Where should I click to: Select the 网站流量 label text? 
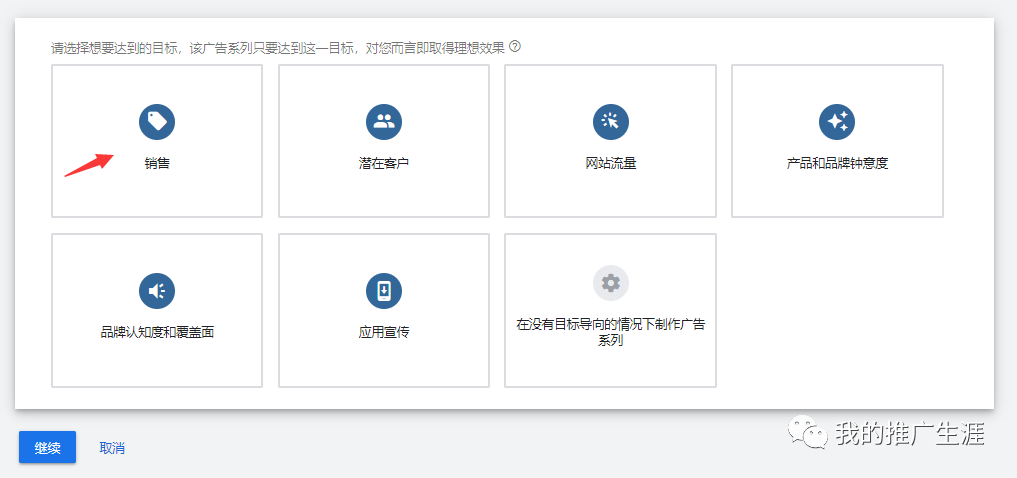(610, 163)
